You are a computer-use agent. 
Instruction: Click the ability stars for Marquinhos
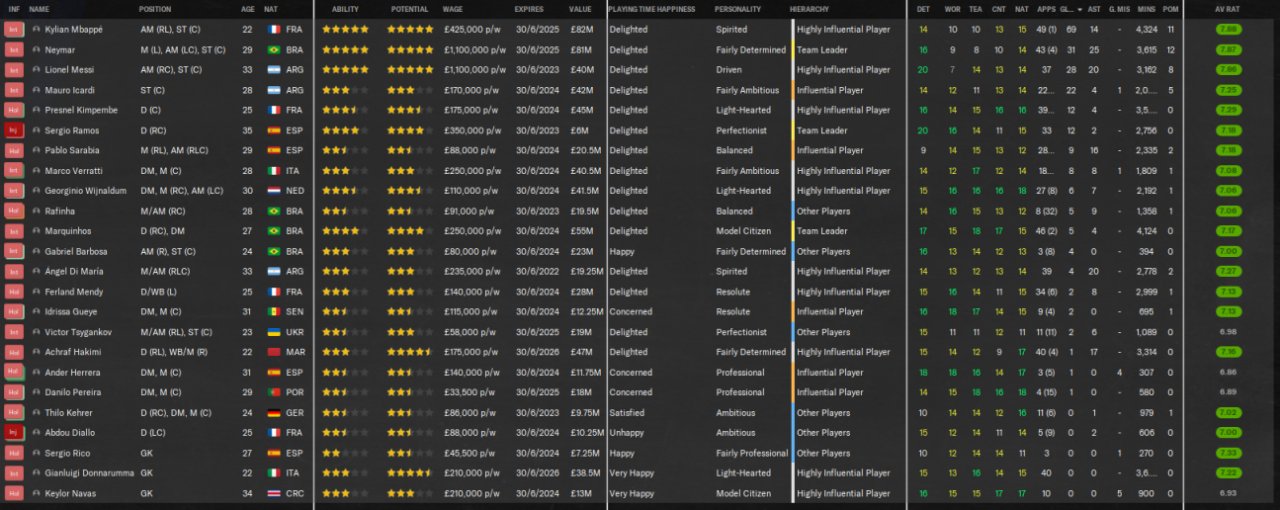point(345,231)
